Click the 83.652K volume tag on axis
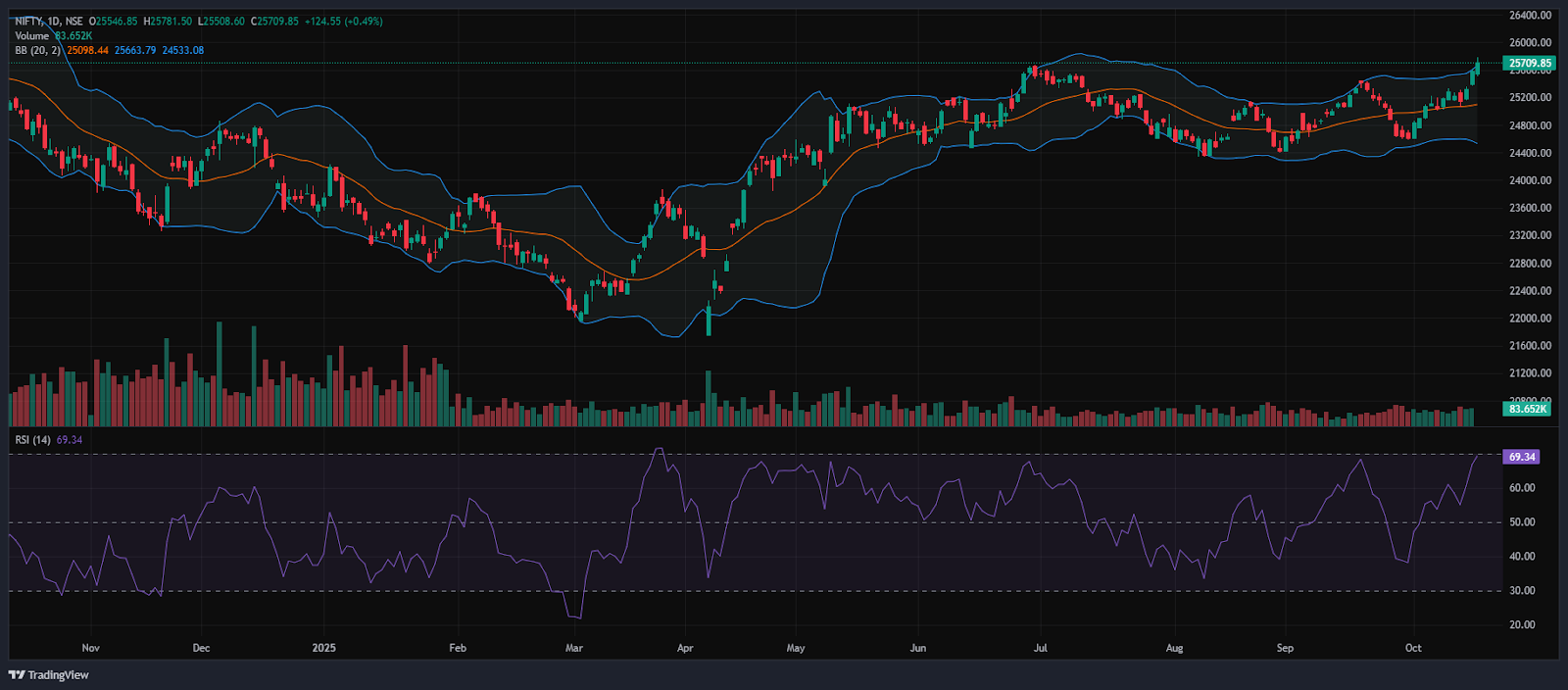Viewport: 1568px width, 690px height. point(1527,409)
